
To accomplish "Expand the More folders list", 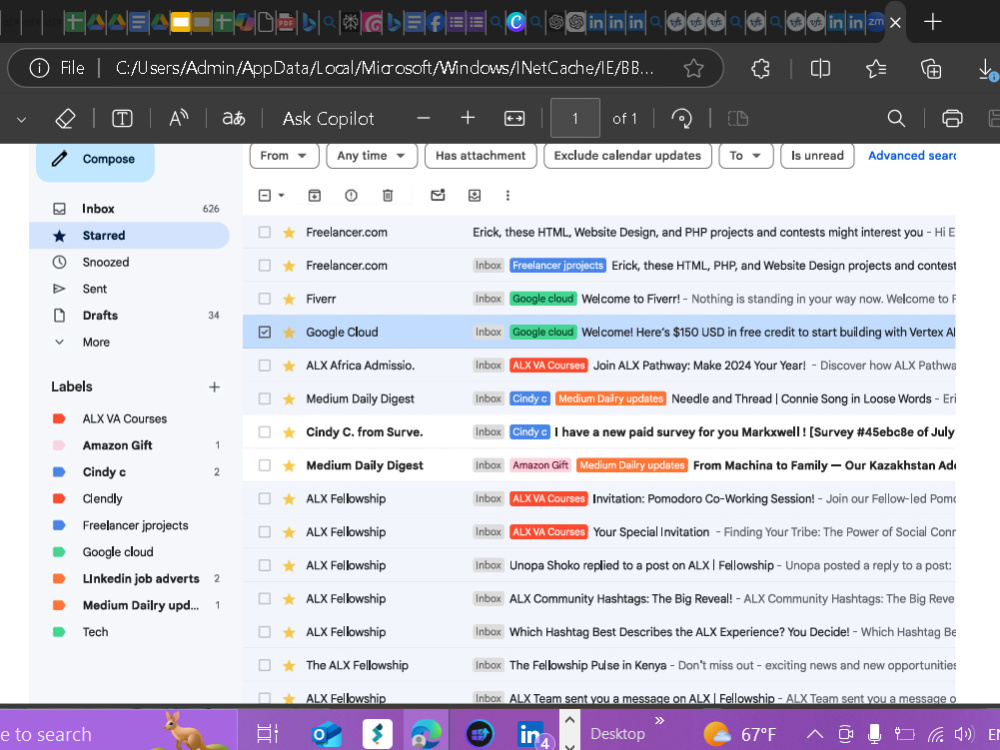I will click(x=96, y=342).
